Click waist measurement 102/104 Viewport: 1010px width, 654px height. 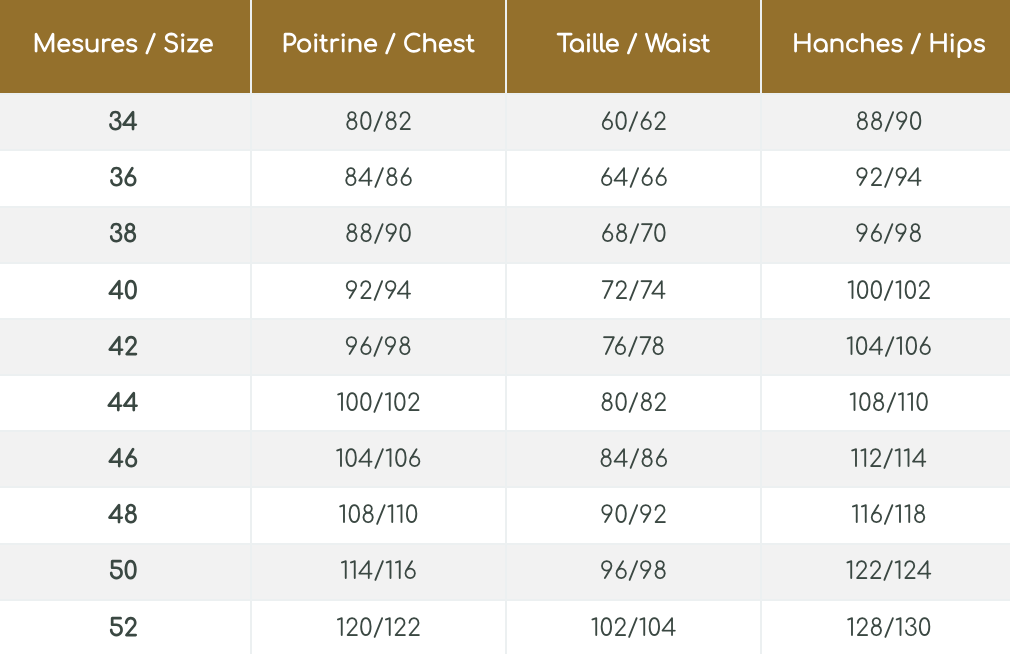(x=633, y=628)
